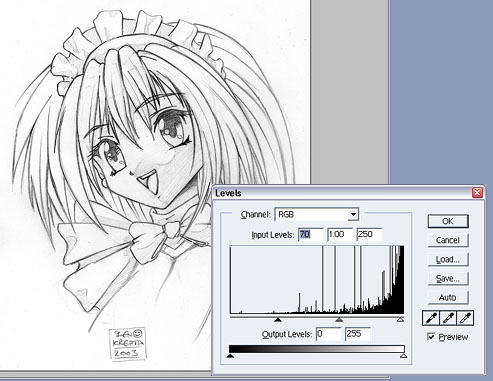Click the Load... button
Image resolution: width=493 pixels, height=381 pixels.
pos(448,259)
